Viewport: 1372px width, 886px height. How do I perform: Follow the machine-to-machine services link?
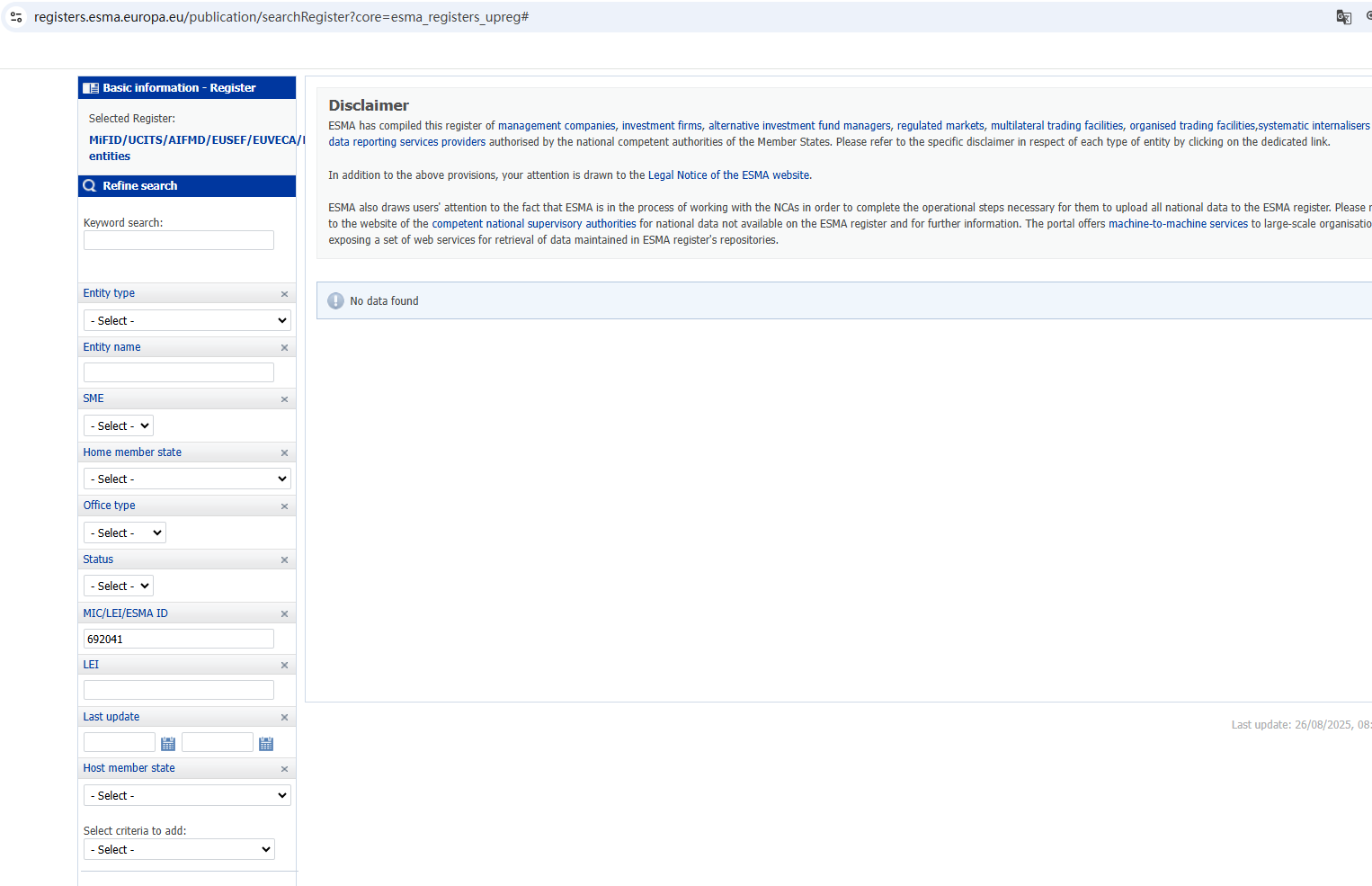click(1178, 224)
